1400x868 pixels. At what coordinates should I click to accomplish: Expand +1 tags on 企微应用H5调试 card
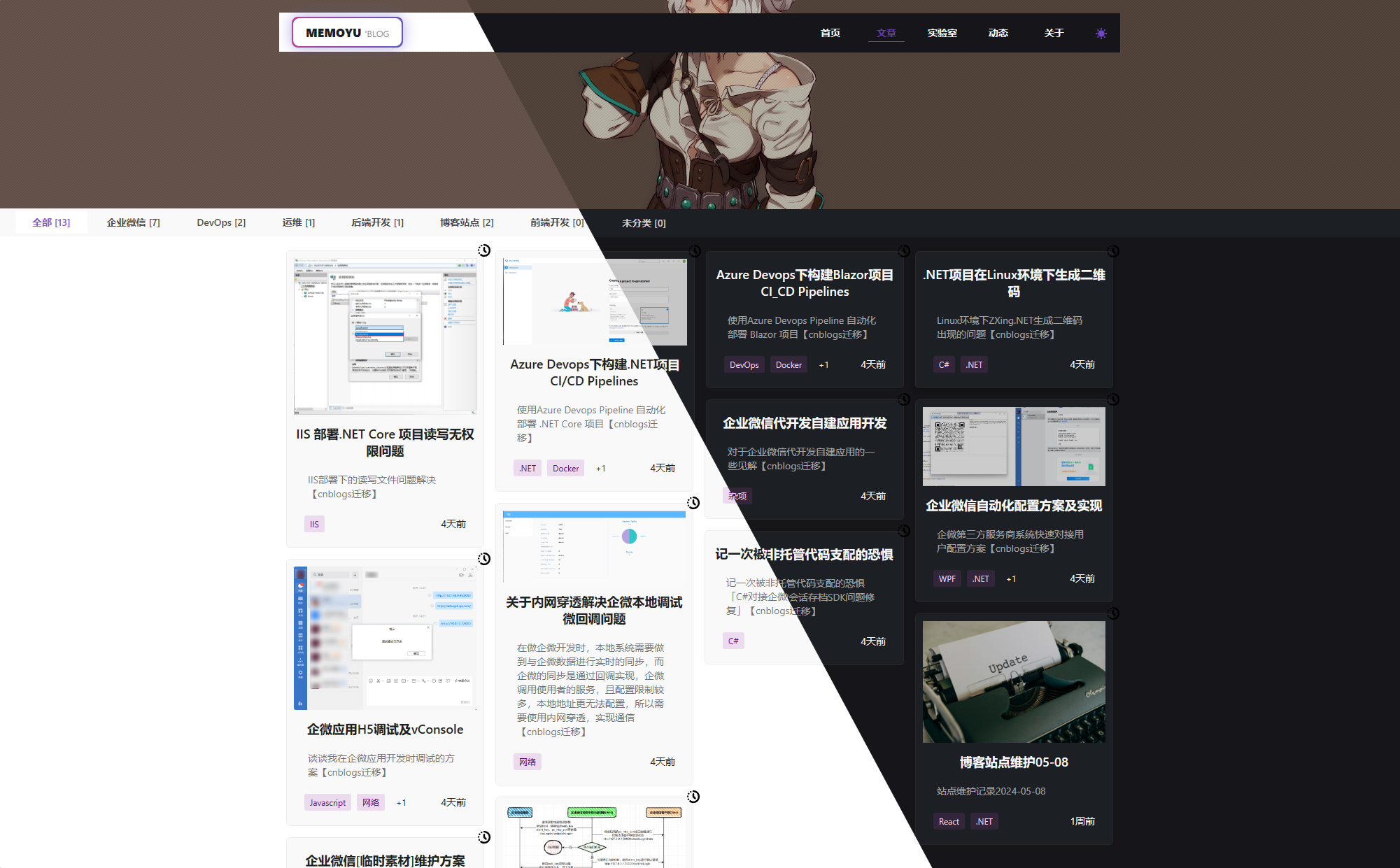tap(401, 803)
